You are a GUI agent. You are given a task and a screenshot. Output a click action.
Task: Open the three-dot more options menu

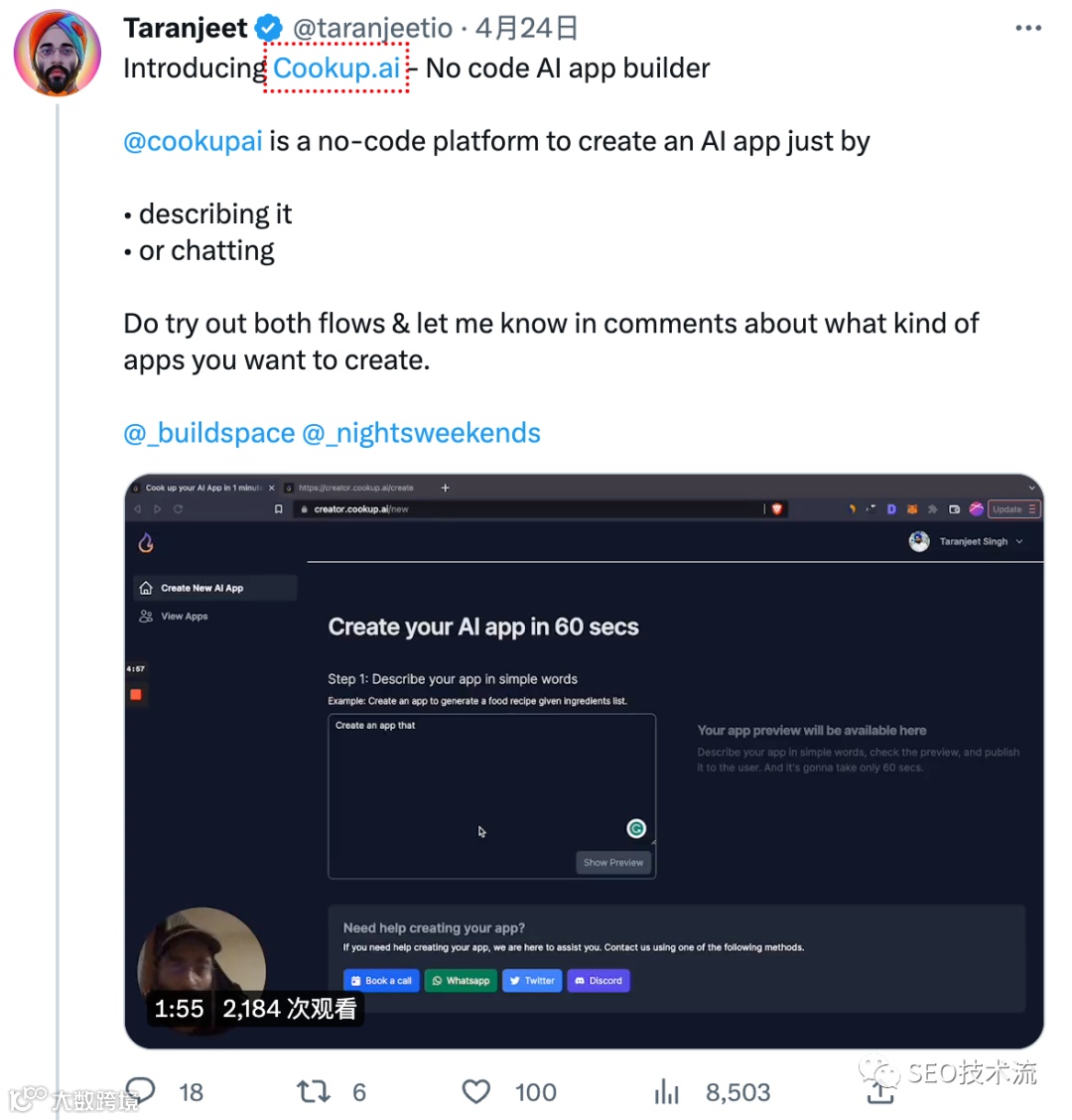pos(1028,29)
